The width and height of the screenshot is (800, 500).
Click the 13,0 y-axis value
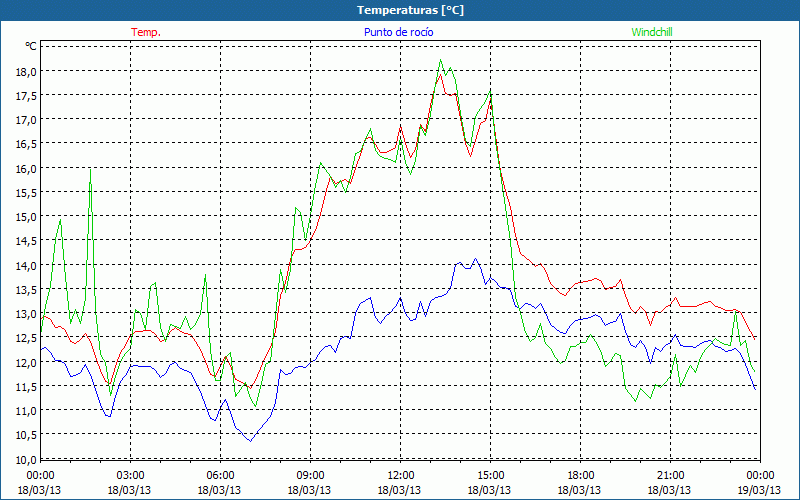pyautogui.click(x=28, y=314)
